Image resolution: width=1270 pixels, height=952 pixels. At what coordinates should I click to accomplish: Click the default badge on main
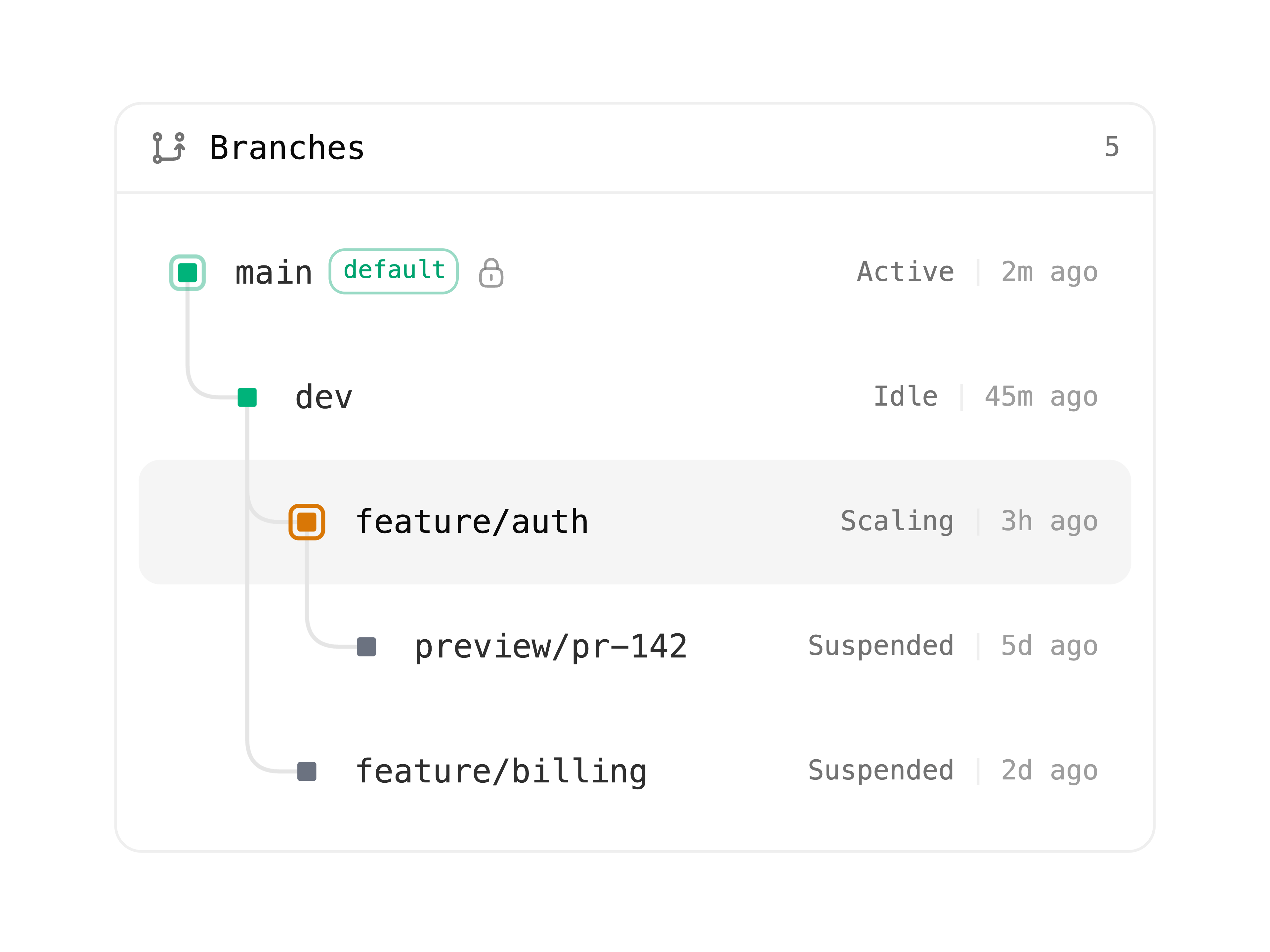coord(394,271)
